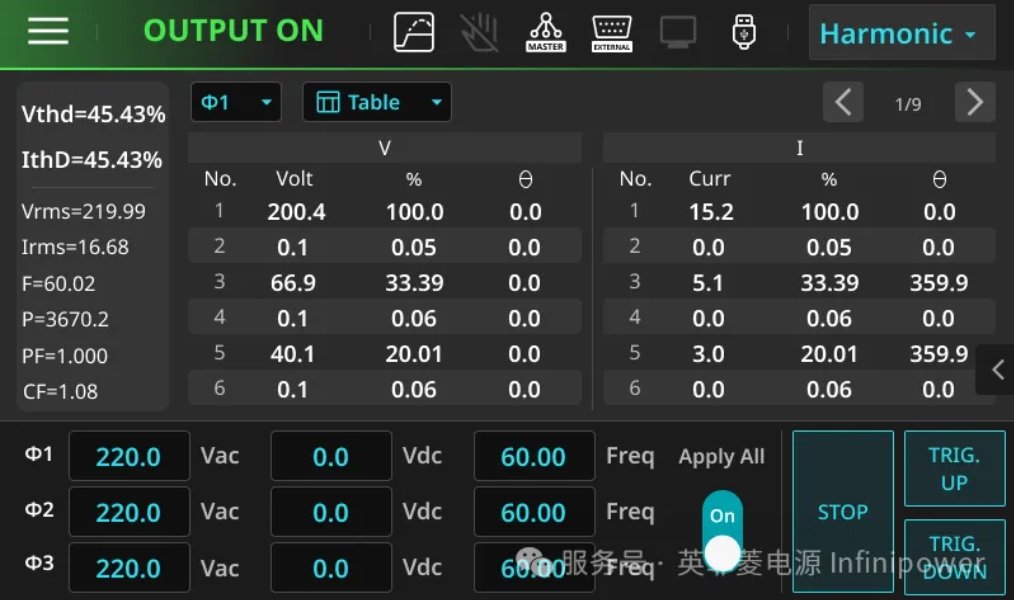The image size is (1014, 600).
Task: Go to the previous harmonic table page
Action: tap(843, 102)
